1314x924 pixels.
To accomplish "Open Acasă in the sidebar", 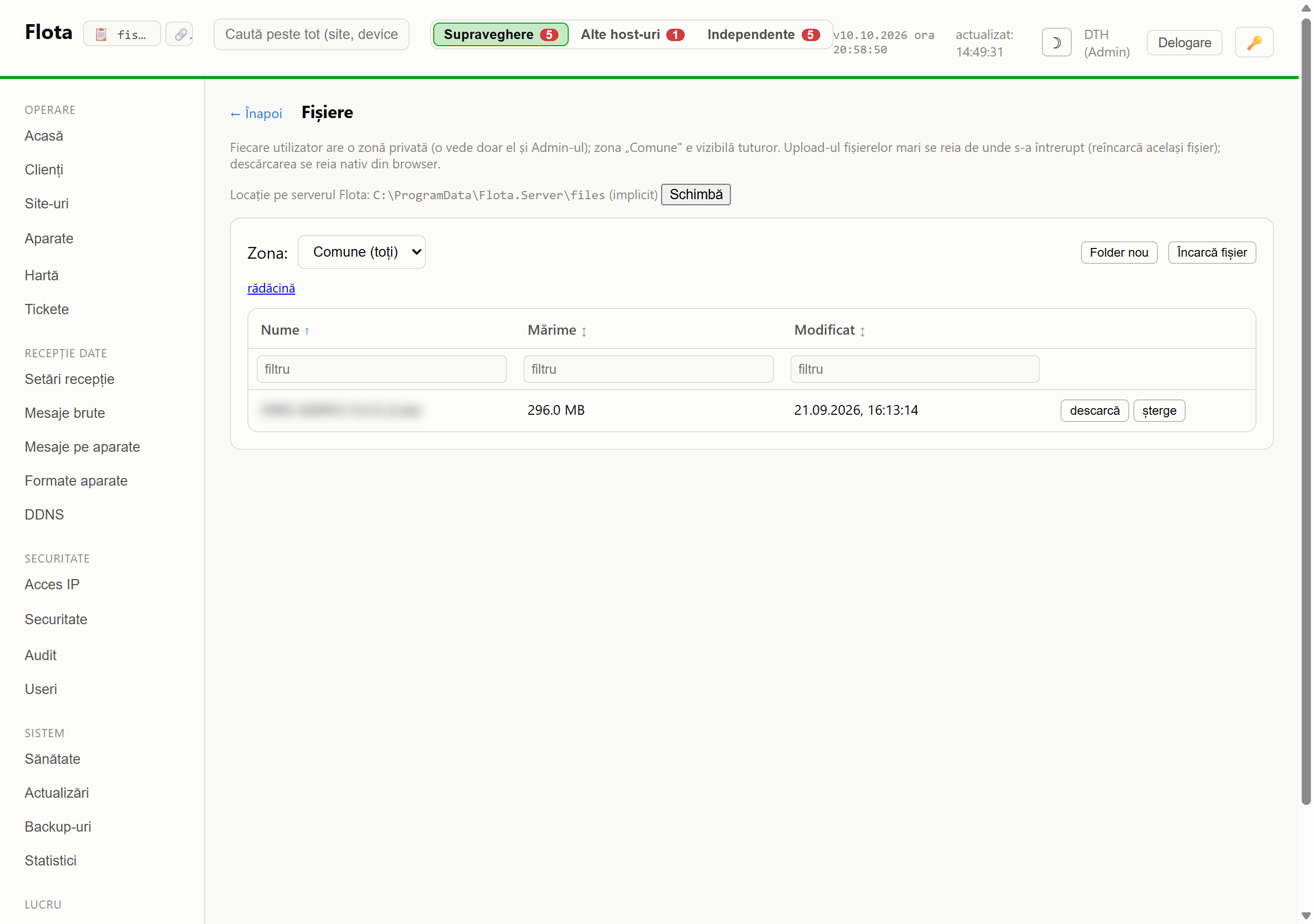I will click(44, 136).
